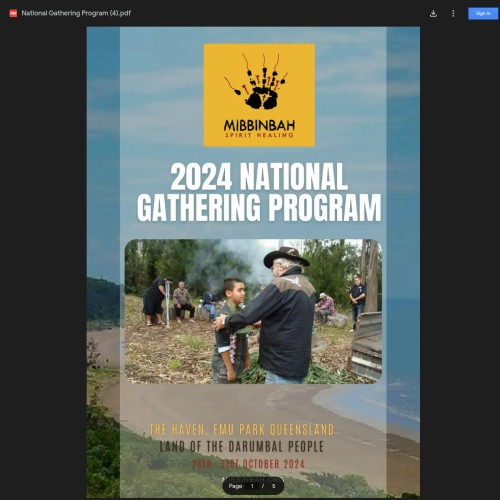Click the Mibbinbah Spirit Healing logo
Screen dimensions: 500x500
259,95
